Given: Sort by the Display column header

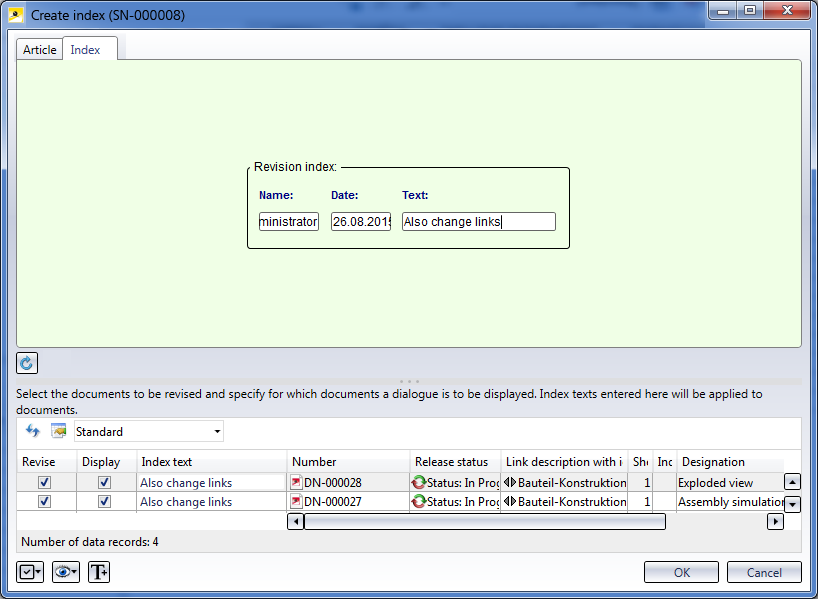Looking at the screenshot, I should pyautogui.click(x=106, y=462).
